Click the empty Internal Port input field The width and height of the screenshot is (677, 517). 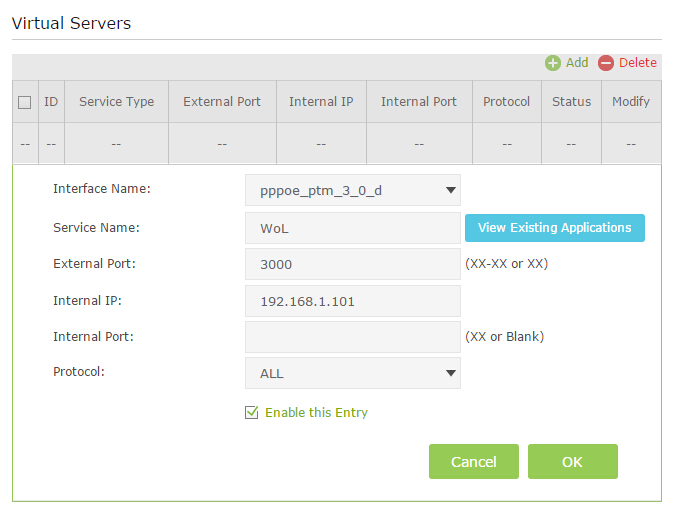point(353,337)
